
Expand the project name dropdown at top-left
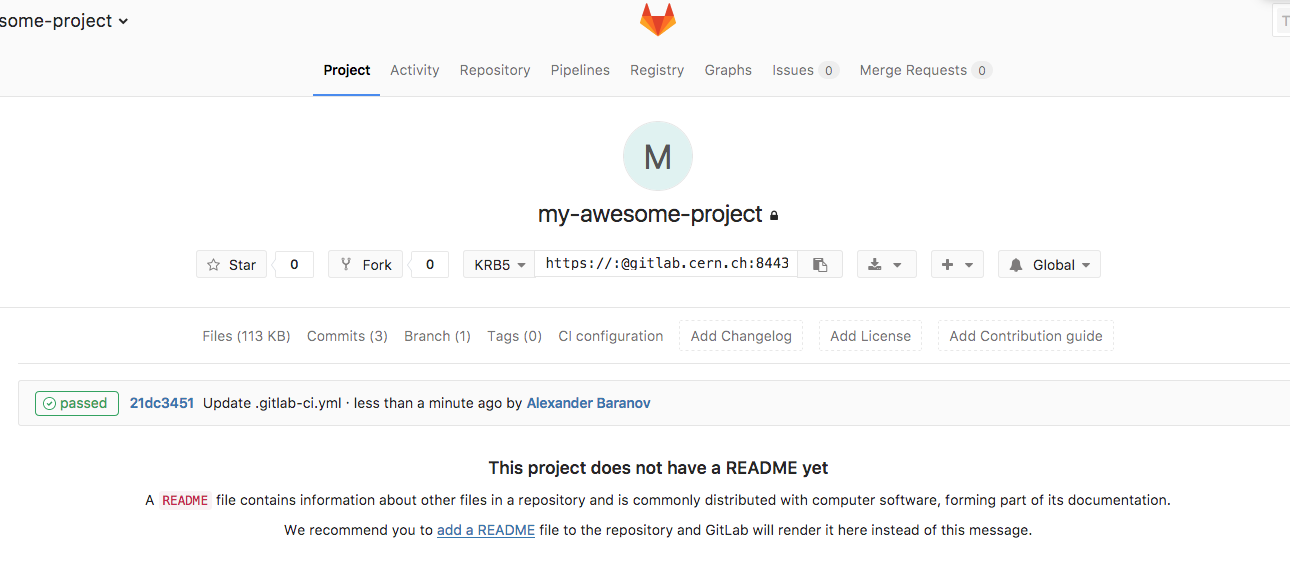click(64, 21)
